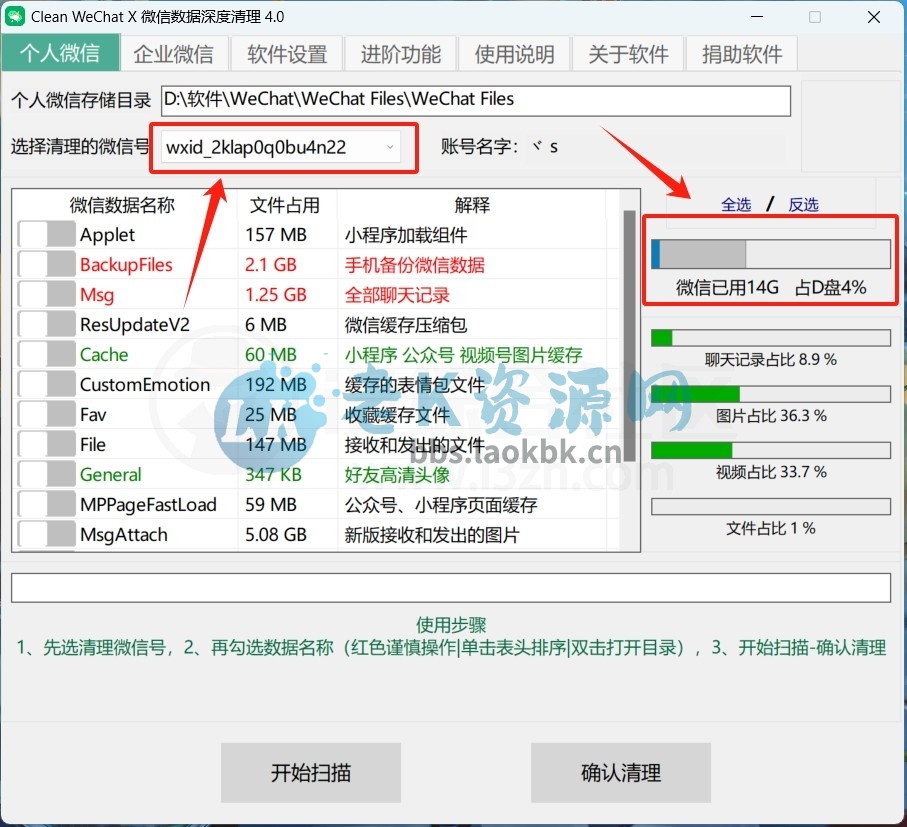Select the CustomEmotion name cell
Screen dimensions: 907x827
point(145,385)
